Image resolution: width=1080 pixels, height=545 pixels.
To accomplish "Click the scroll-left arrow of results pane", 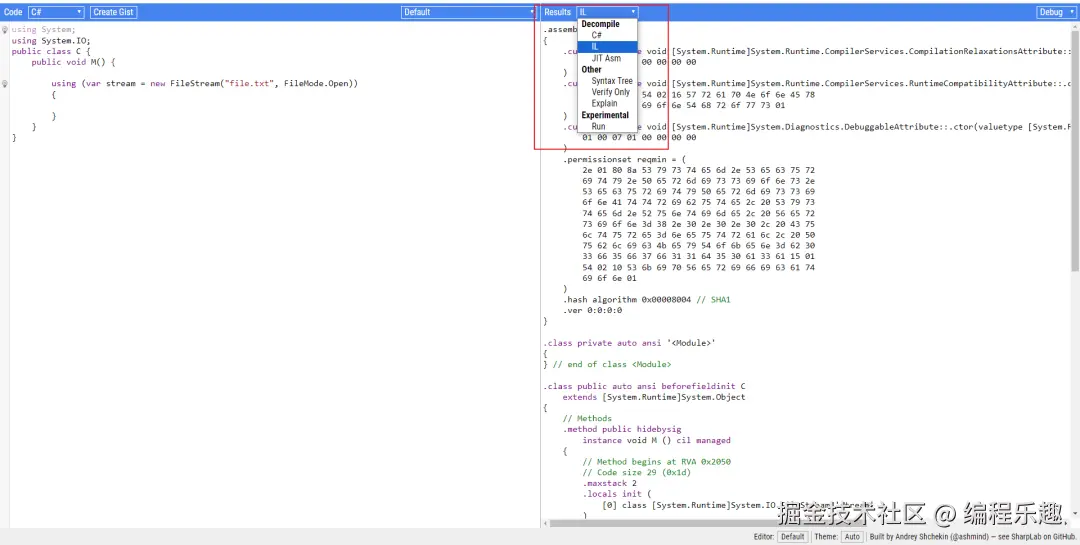I will (x=545, y=524).
